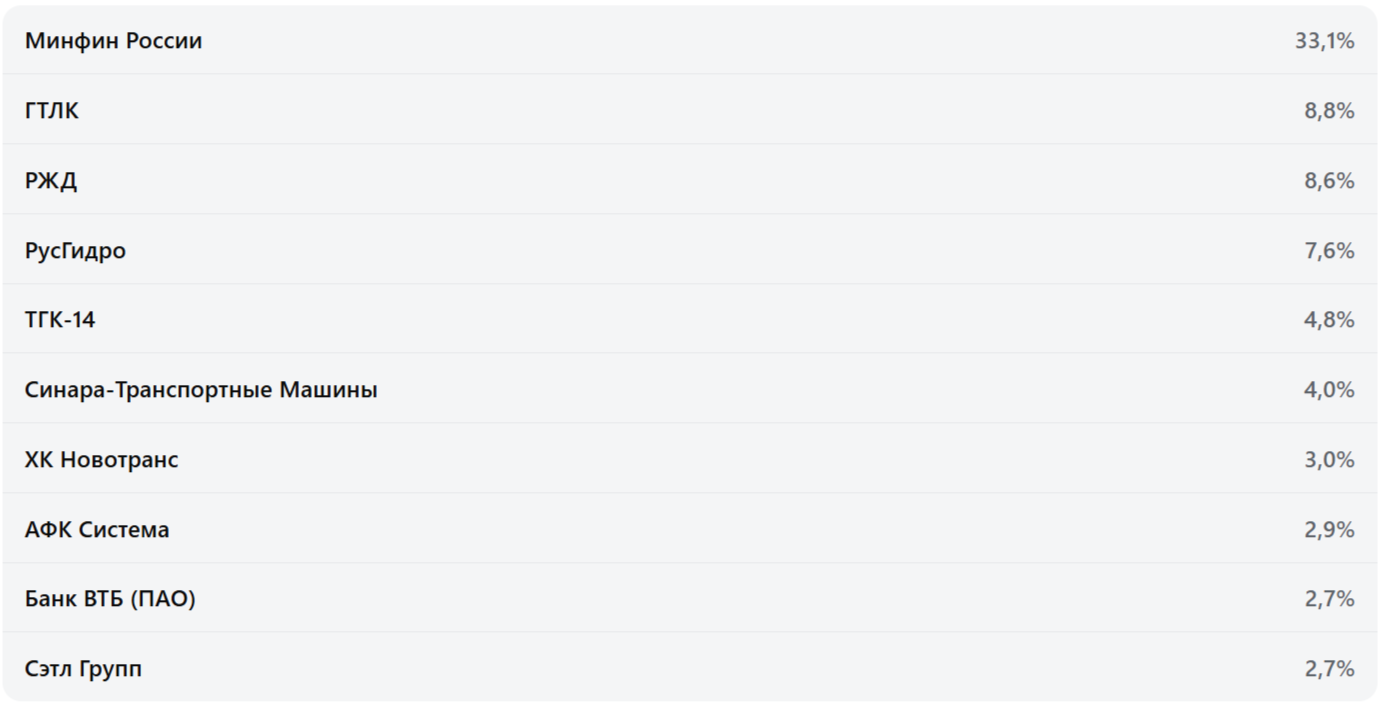The height and width of the screenshot is (705, 1383).
Task: Select the Сэтл Групп issuer name
Action: click(83, 669)
